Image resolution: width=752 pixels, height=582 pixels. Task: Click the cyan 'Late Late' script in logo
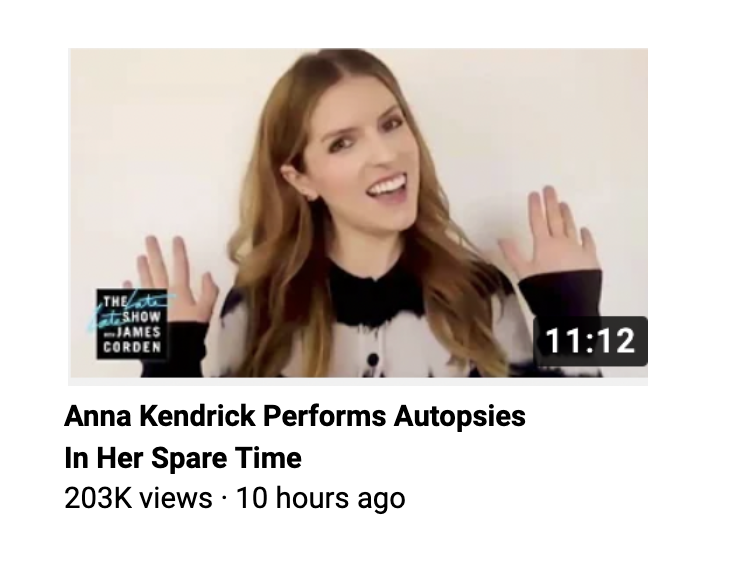(x=128, y=309)
